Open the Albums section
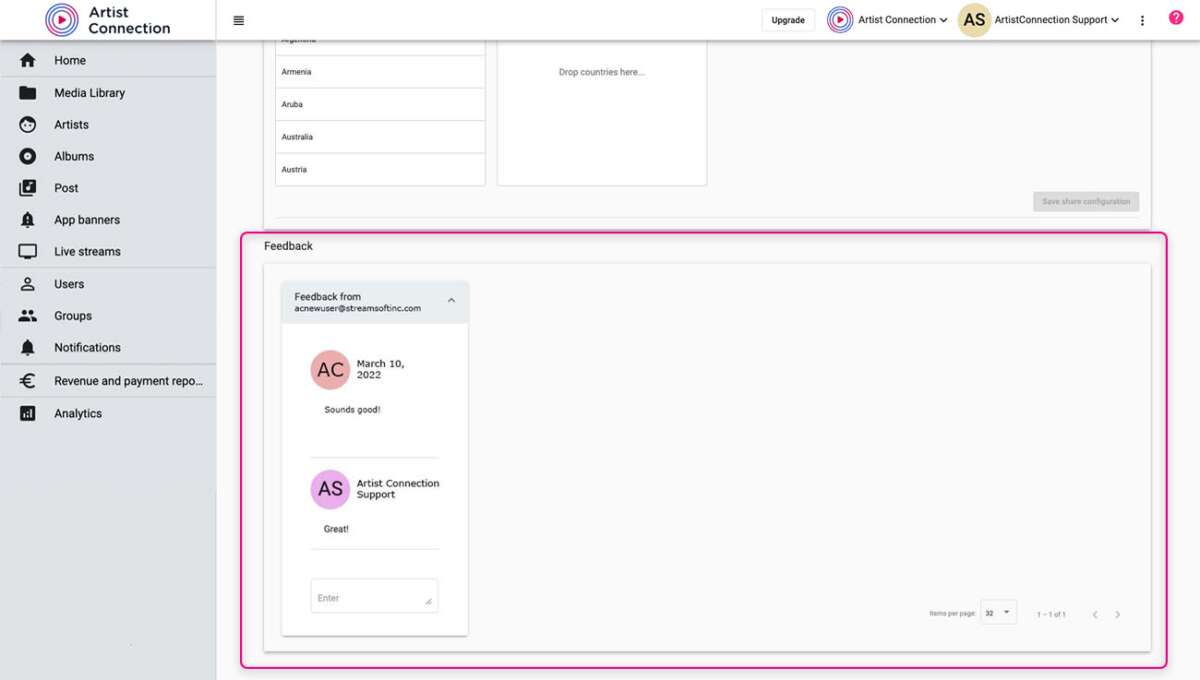 pos(74,156)
